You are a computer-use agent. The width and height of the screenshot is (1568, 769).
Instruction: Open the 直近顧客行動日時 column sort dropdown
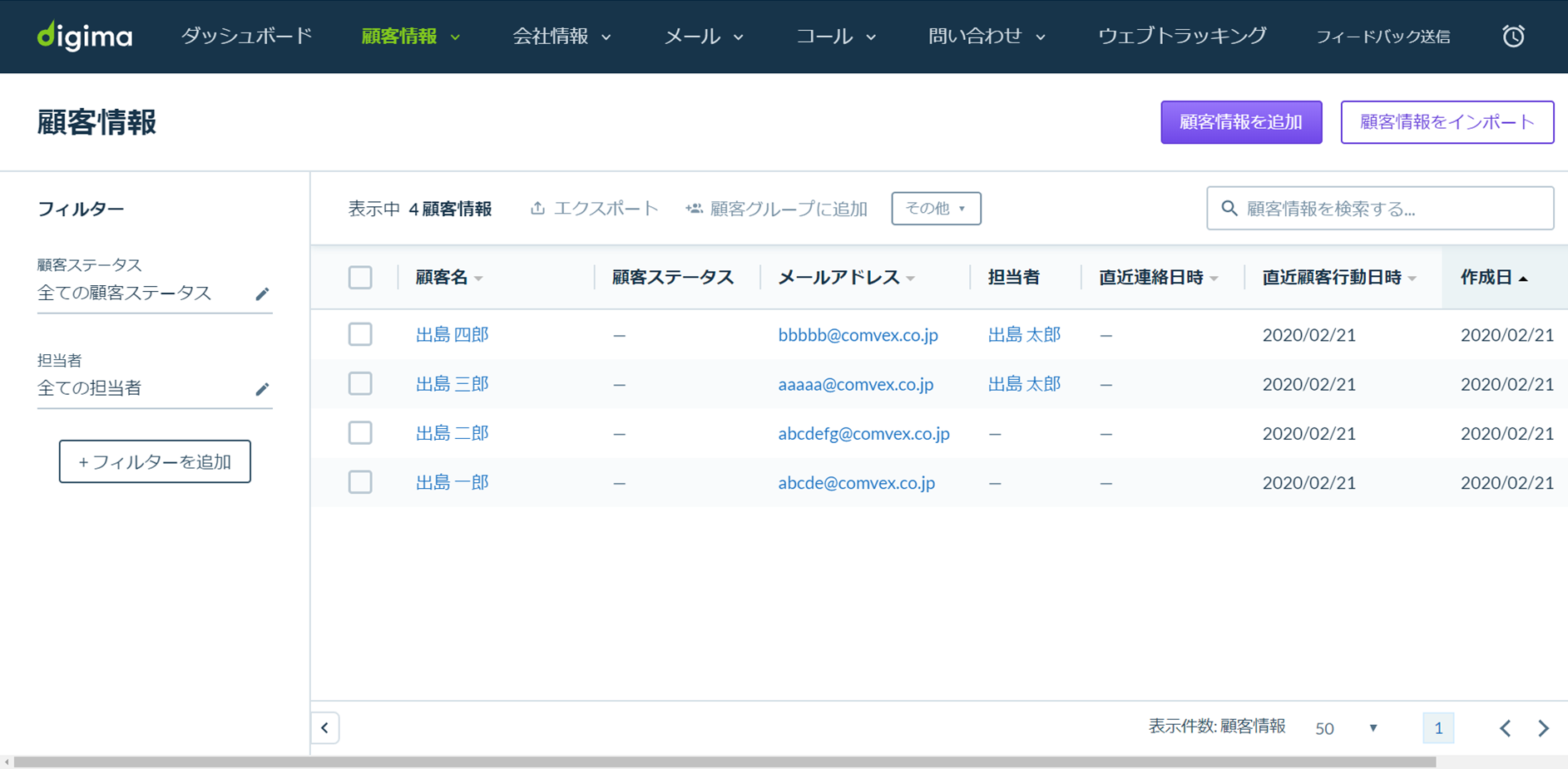pyautogui.click(x=1412, y=279)
